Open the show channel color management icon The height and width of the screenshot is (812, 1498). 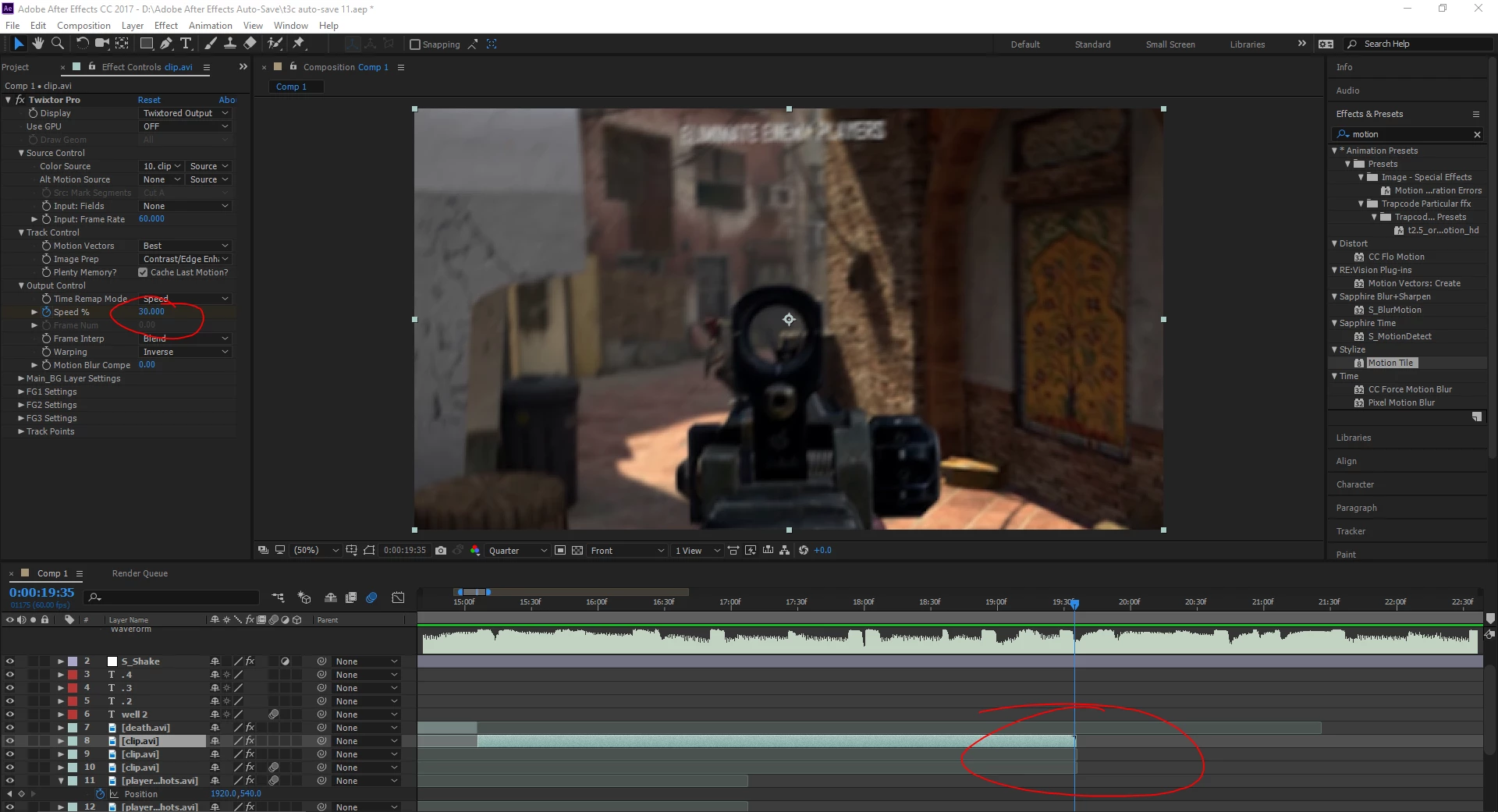point(475,551)
